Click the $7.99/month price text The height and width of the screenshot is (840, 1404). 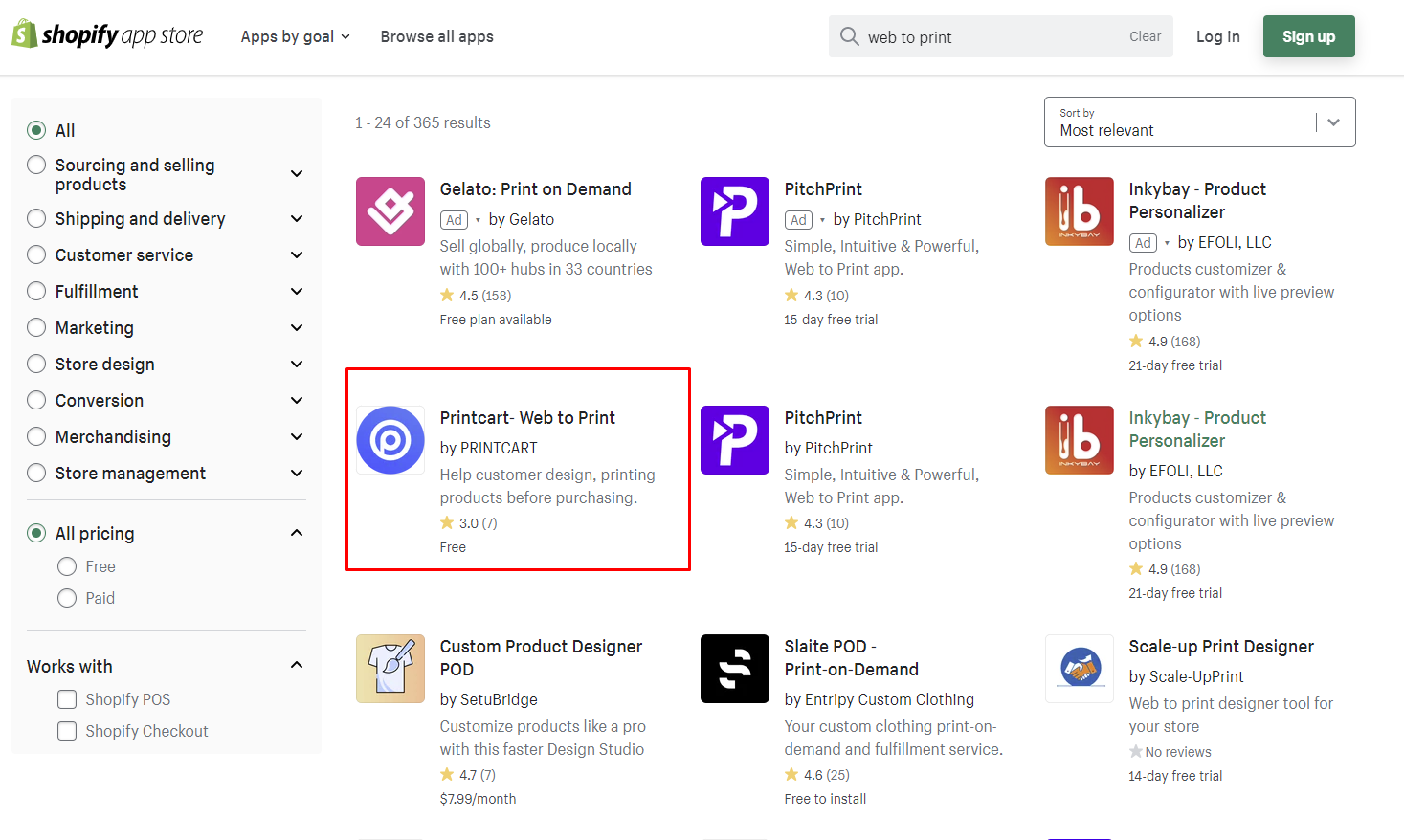478,799
